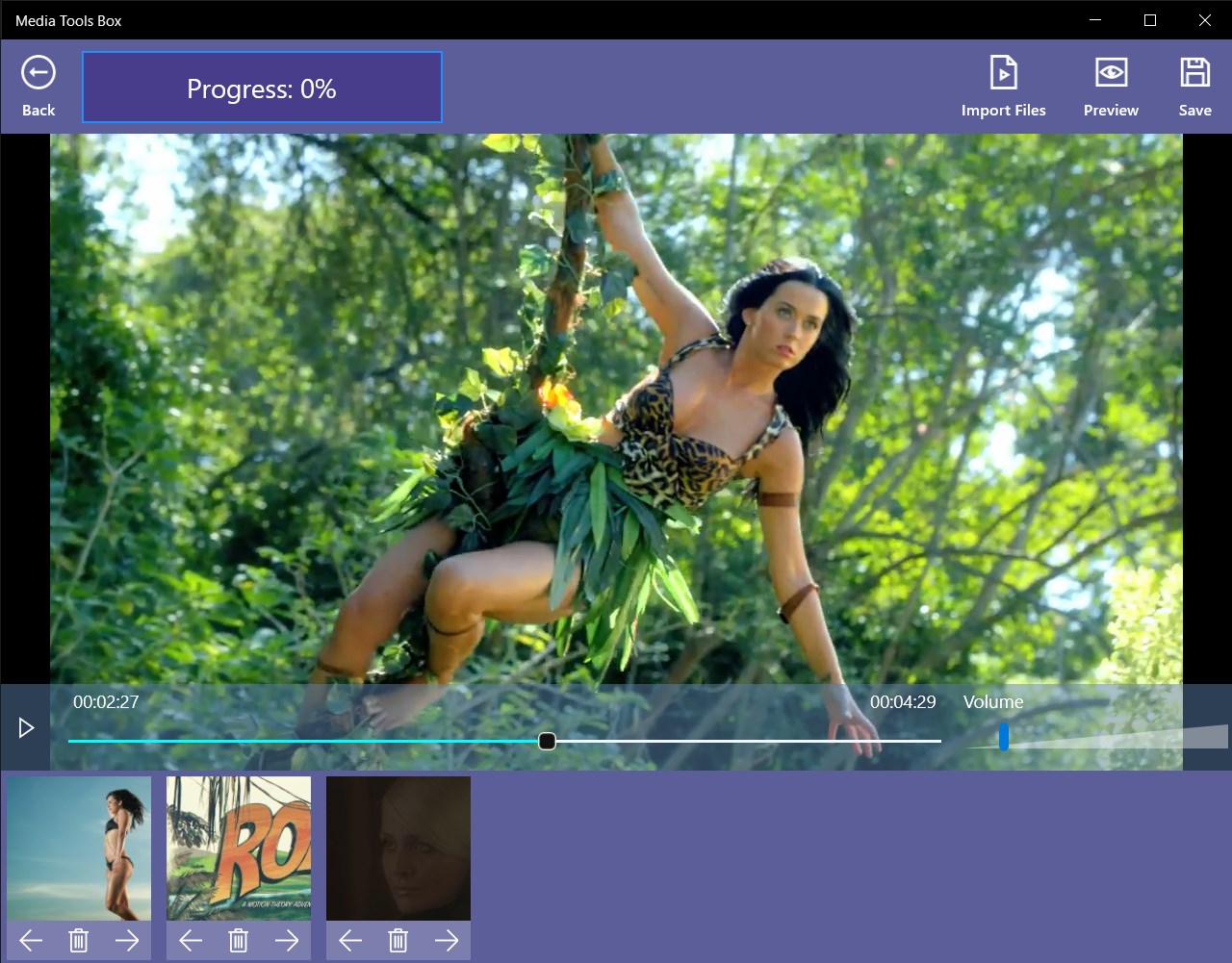The width and height of the screenshot is (1232, 963).
Task: Move the beach clip right
Action: tap(127, 941)
